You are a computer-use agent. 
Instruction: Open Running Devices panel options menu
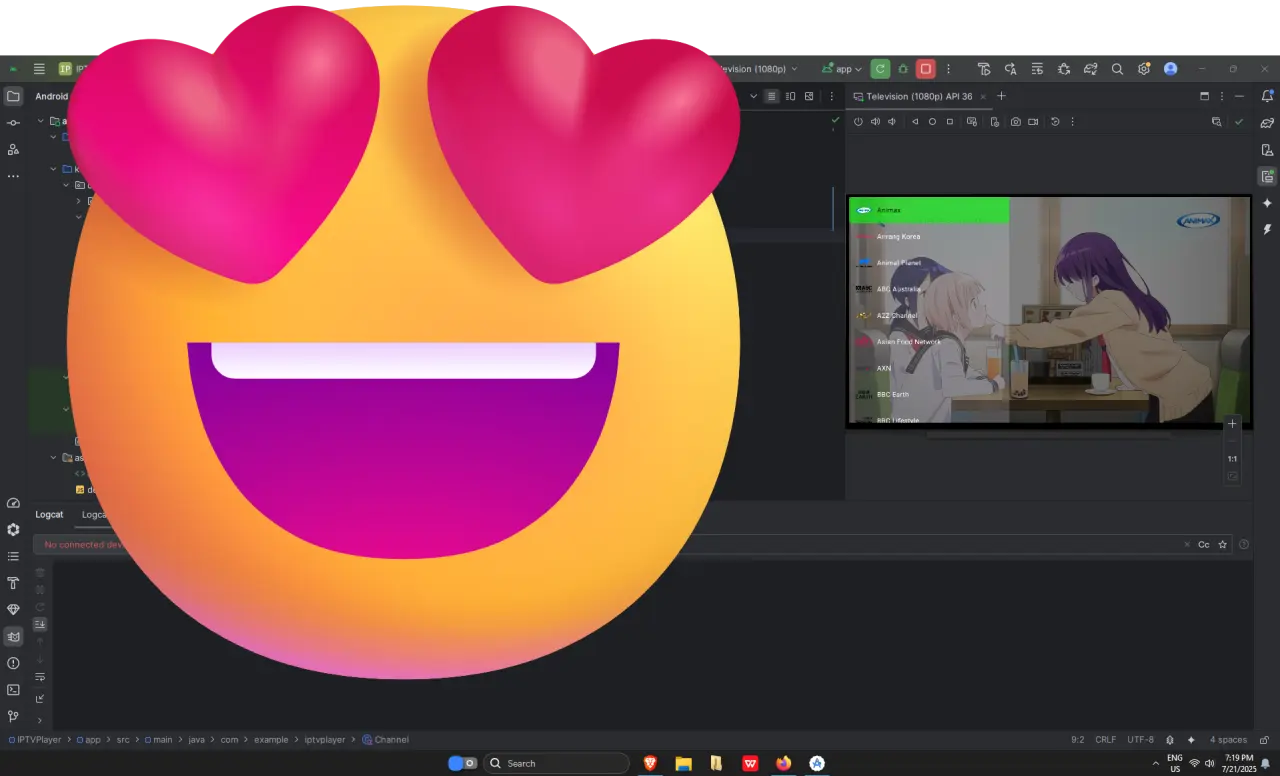tap(1221, 96)
